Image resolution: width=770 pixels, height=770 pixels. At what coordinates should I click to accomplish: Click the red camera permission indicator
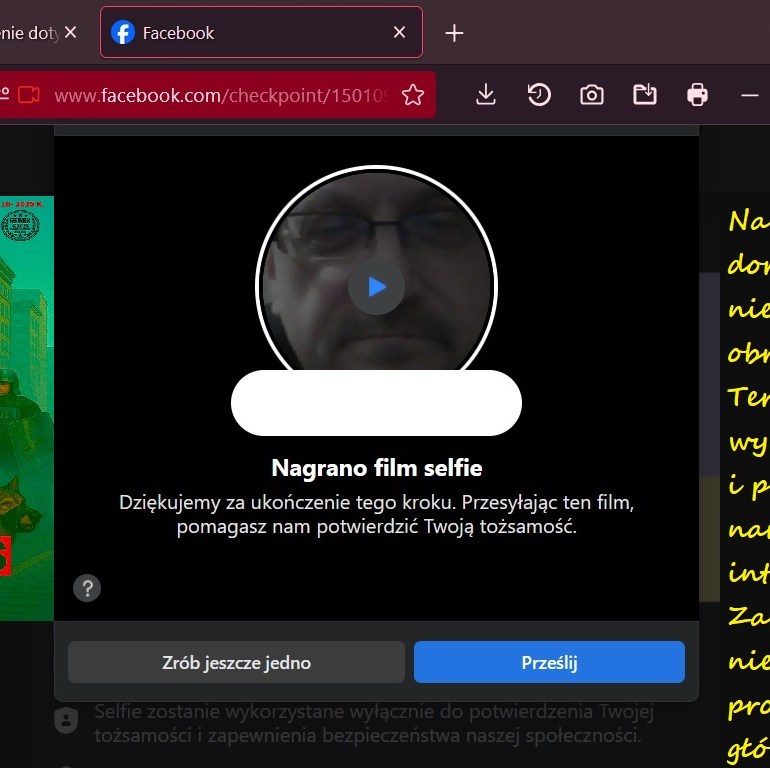point(28,95)
